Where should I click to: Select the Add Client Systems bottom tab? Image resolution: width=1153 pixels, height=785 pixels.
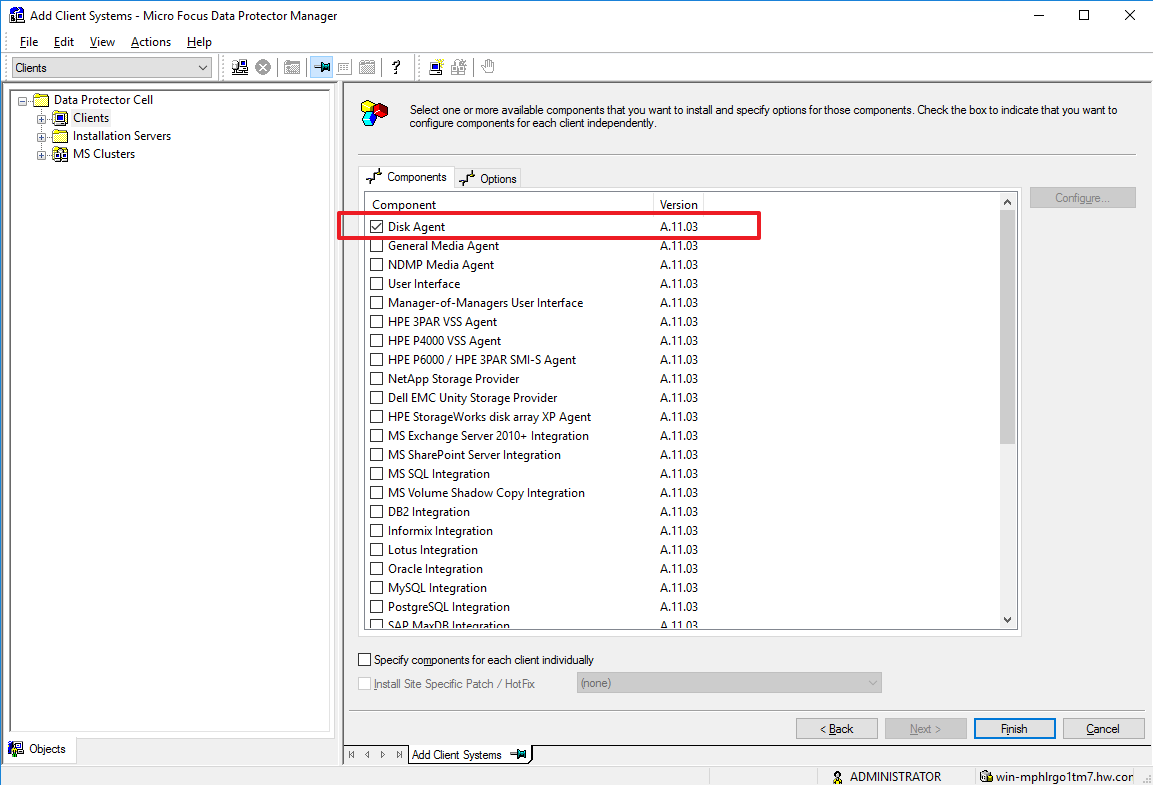coord(470,754)
